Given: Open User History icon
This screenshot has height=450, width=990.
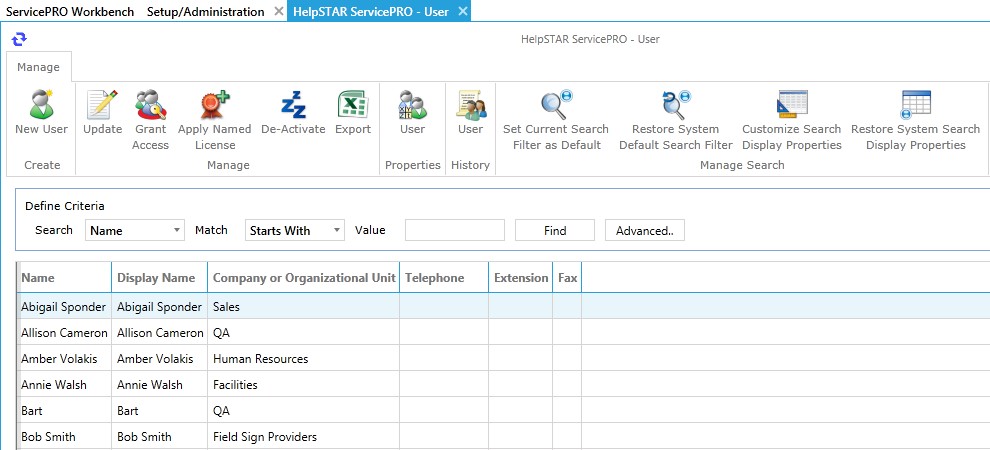Looking at the screenshot, I should click(470, 105).
